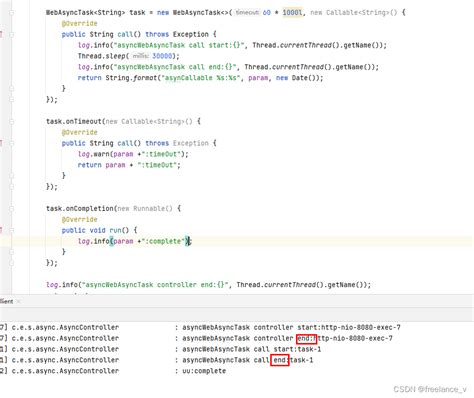
Task: Click 'new Callable<String>()' in task.onTimeout line
Action: click(149, 121)
